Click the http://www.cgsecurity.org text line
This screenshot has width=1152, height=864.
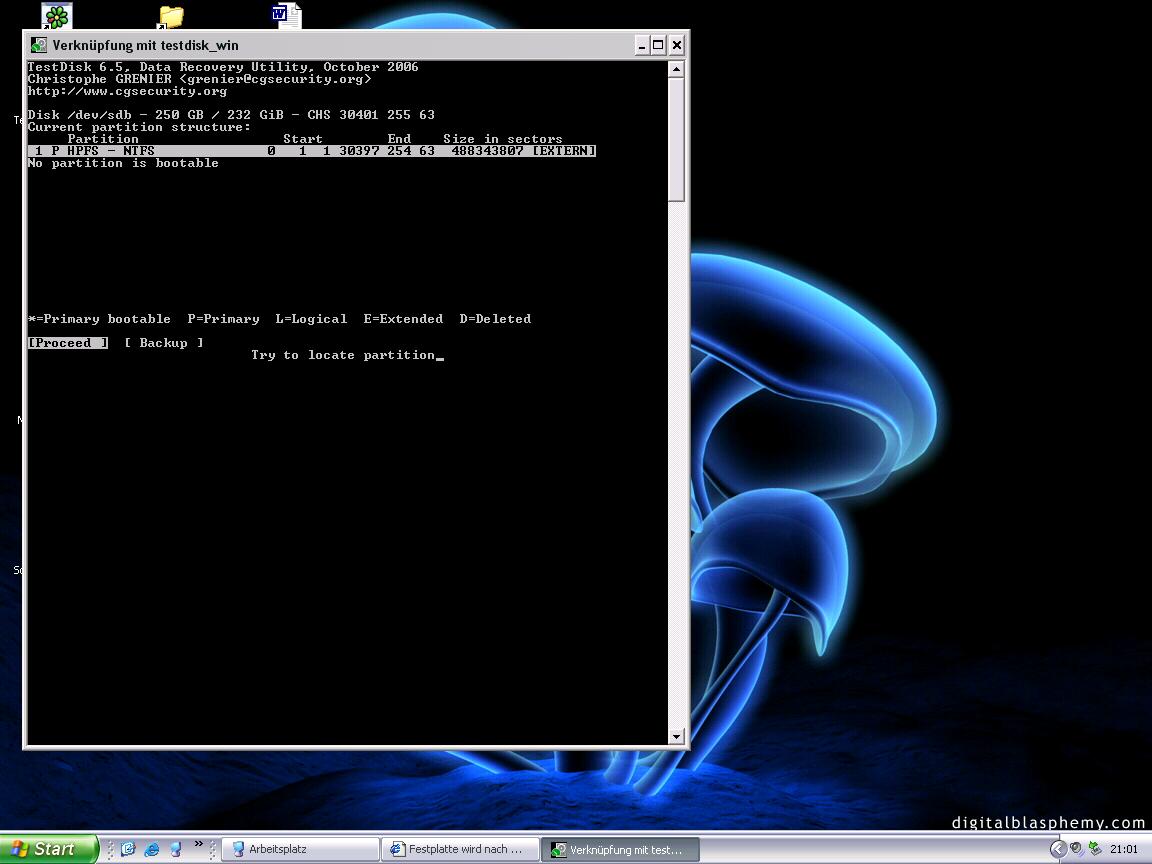pos(127,91)
